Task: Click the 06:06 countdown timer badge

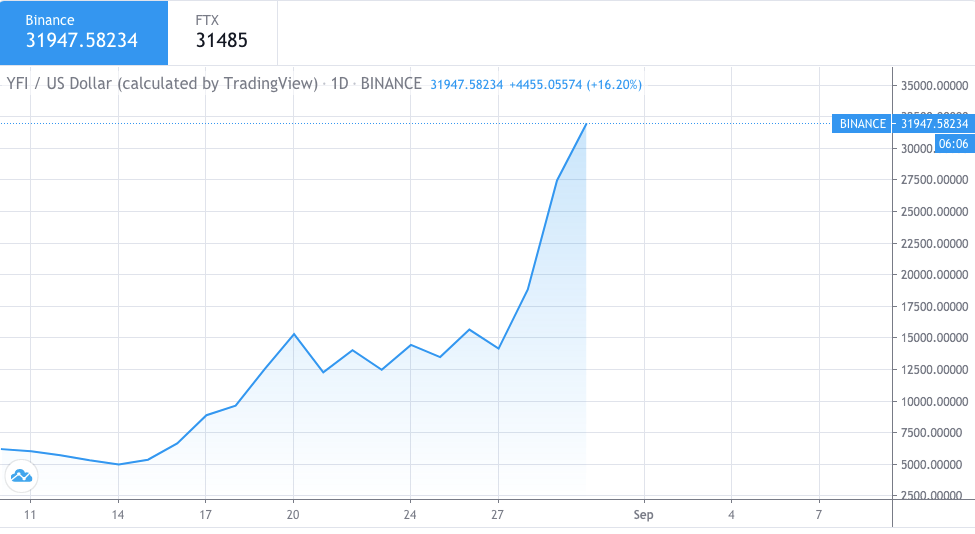Action: pos(953,144)
